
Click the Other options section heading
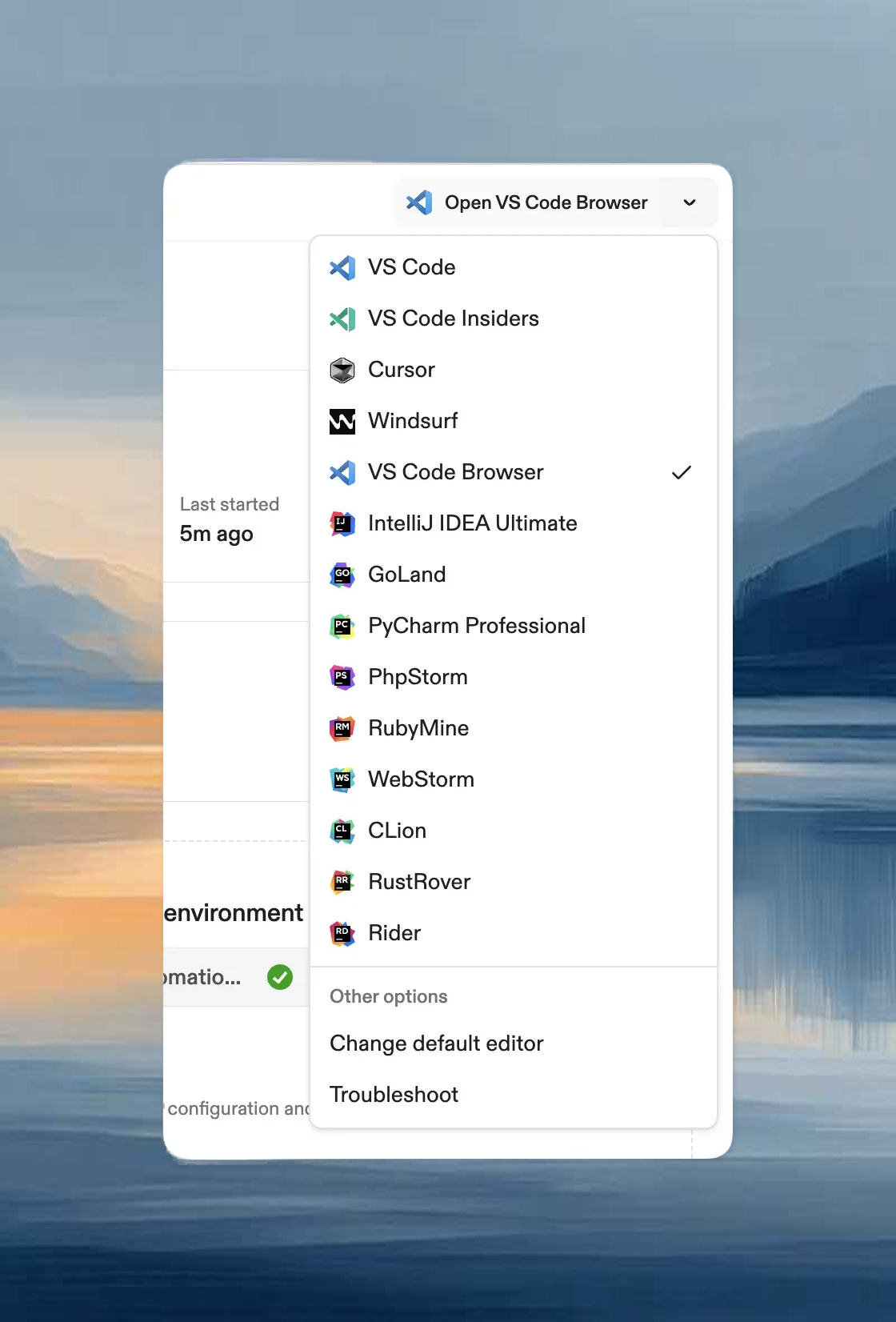tap(389, 996)
